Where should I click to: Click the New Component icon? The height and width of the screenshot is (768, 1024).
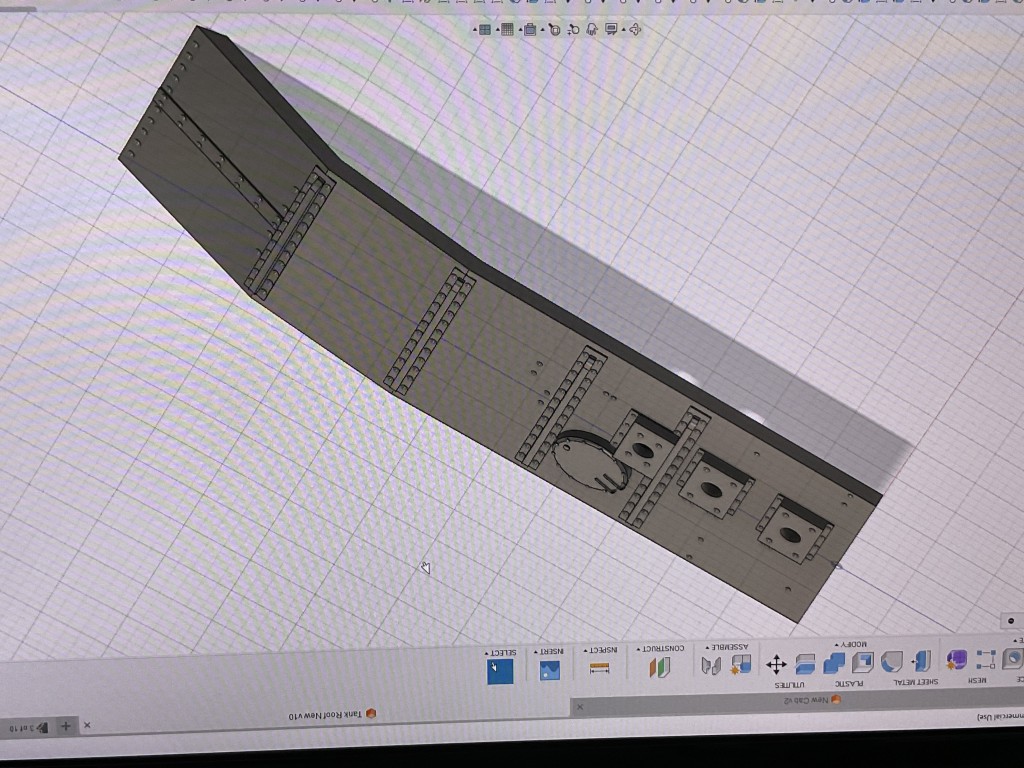coord(741,664)
